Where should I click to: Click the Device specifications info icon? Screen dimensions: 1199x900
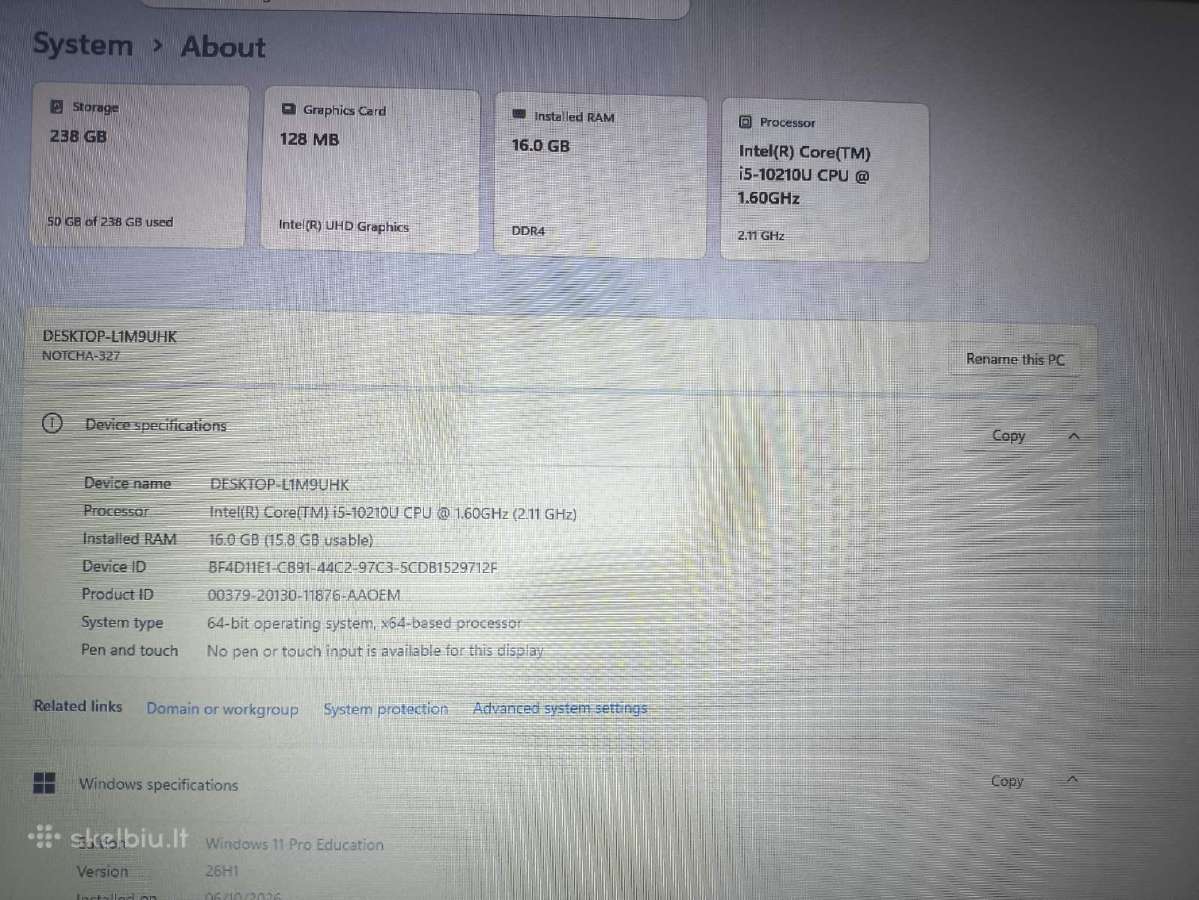point(52,423)
